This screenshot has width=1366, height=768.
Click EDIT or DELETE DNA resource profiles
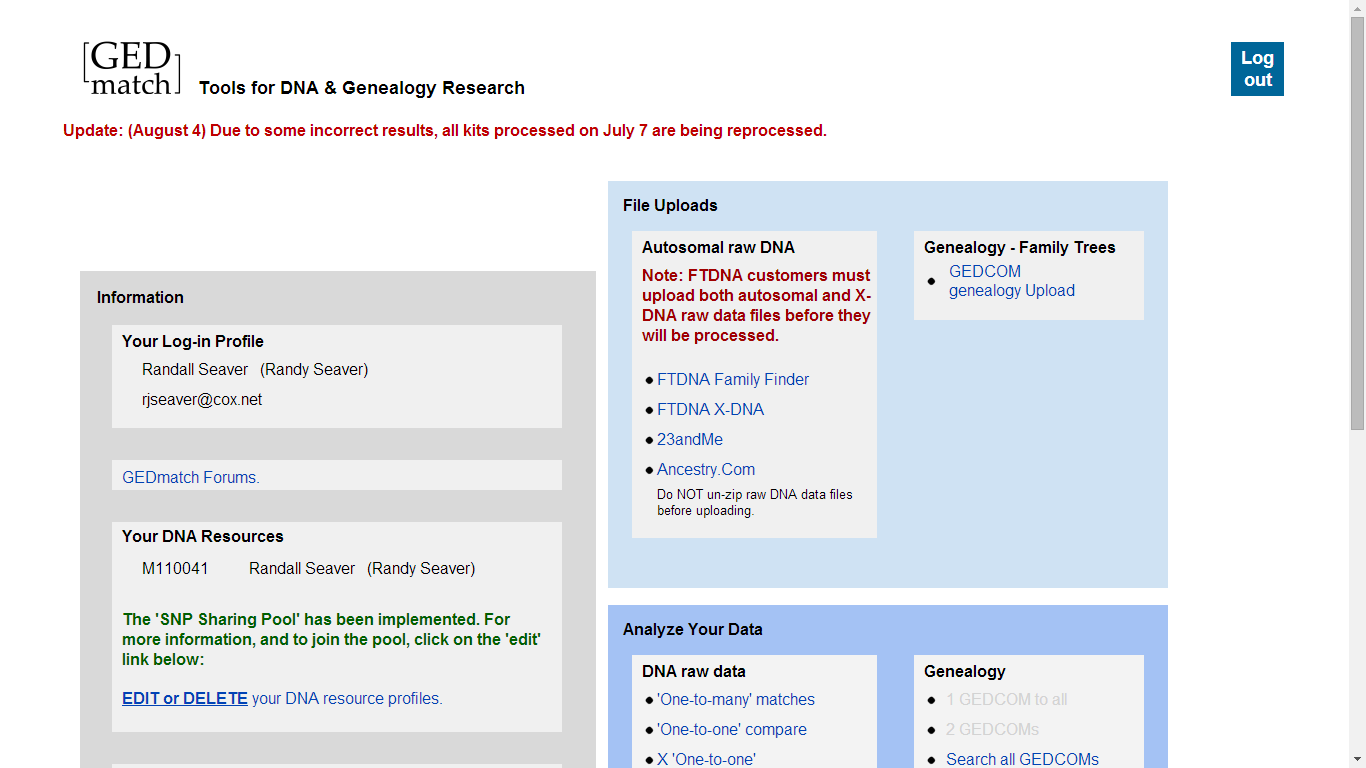tap(185, 698)
